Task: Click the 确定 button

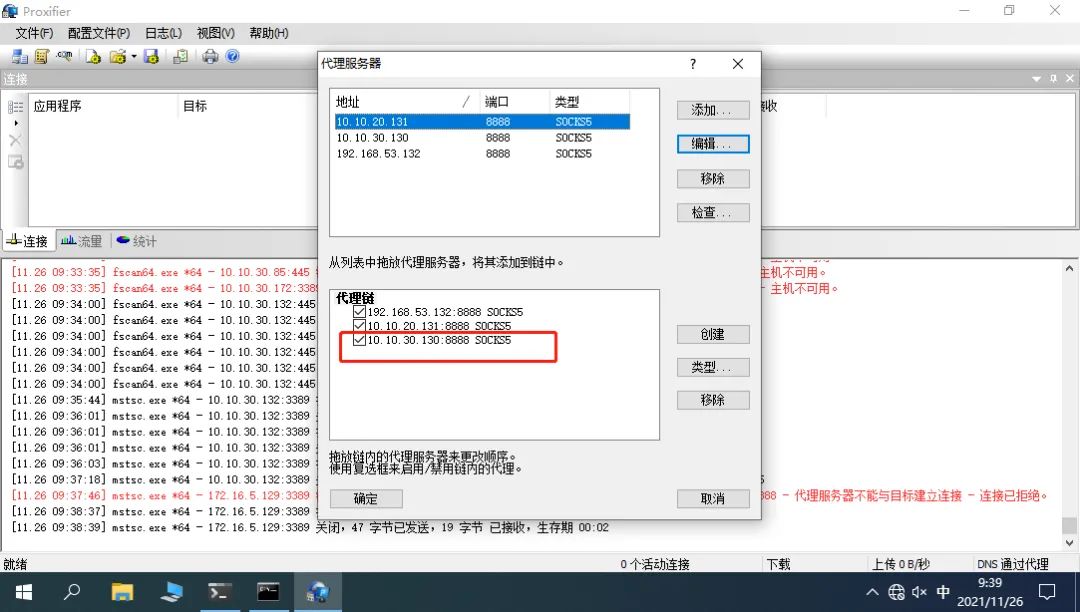Action: (x=366, y=498)
